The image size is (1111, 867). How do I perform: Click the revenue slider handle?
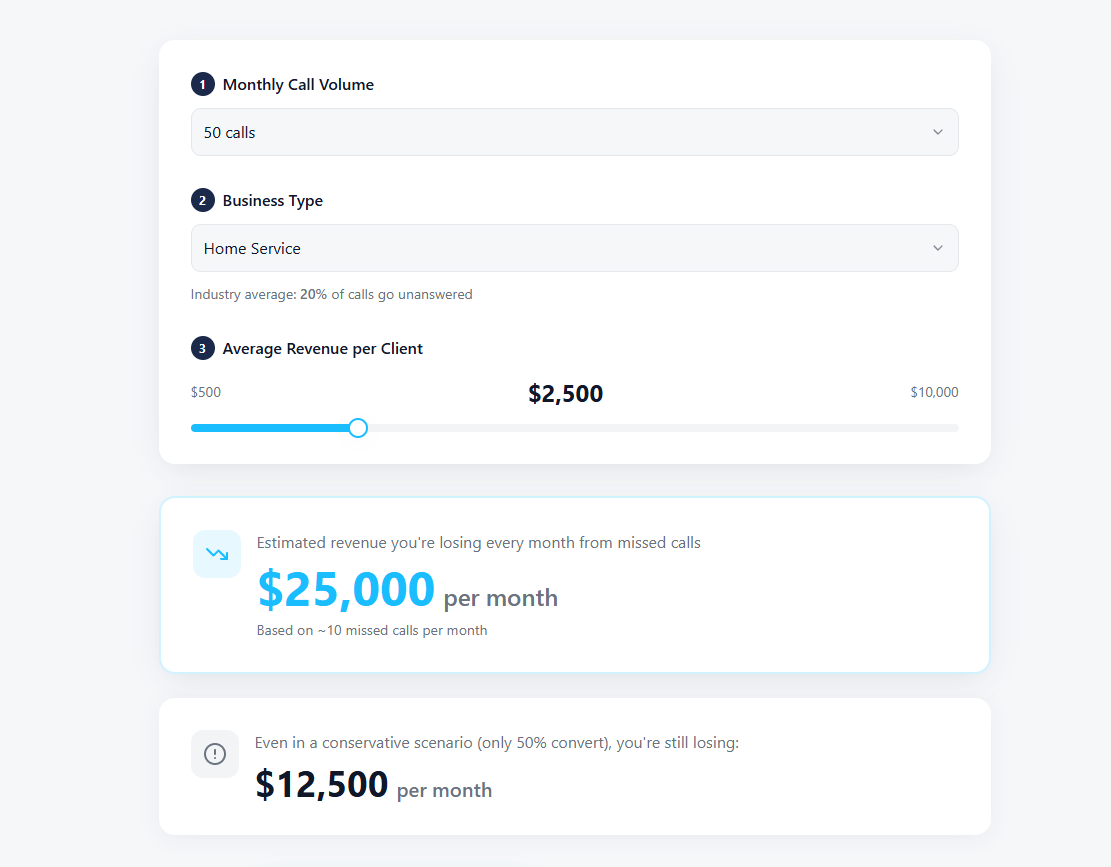coord(358,428)
